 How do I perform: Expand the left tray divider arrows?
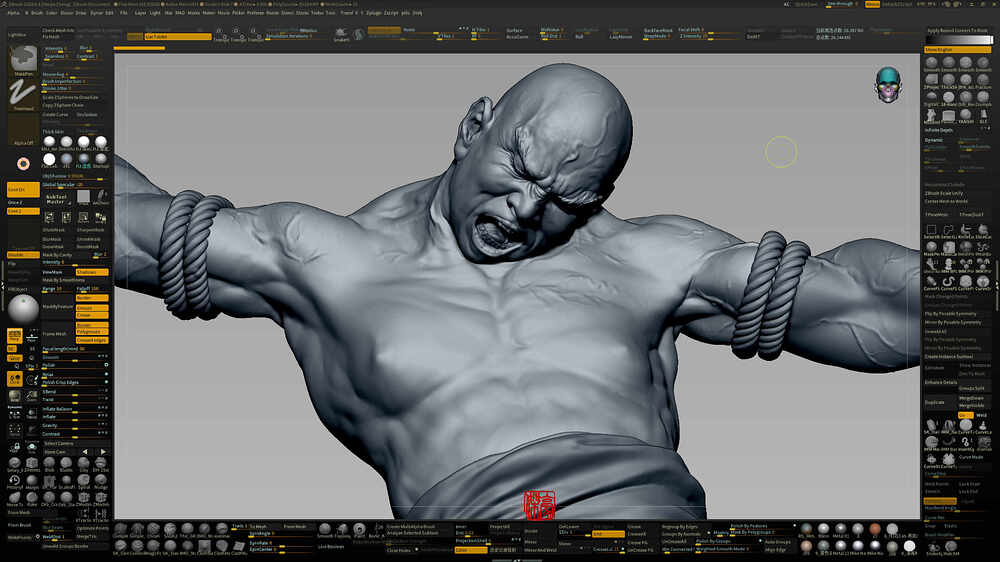(x=3, y=286)
